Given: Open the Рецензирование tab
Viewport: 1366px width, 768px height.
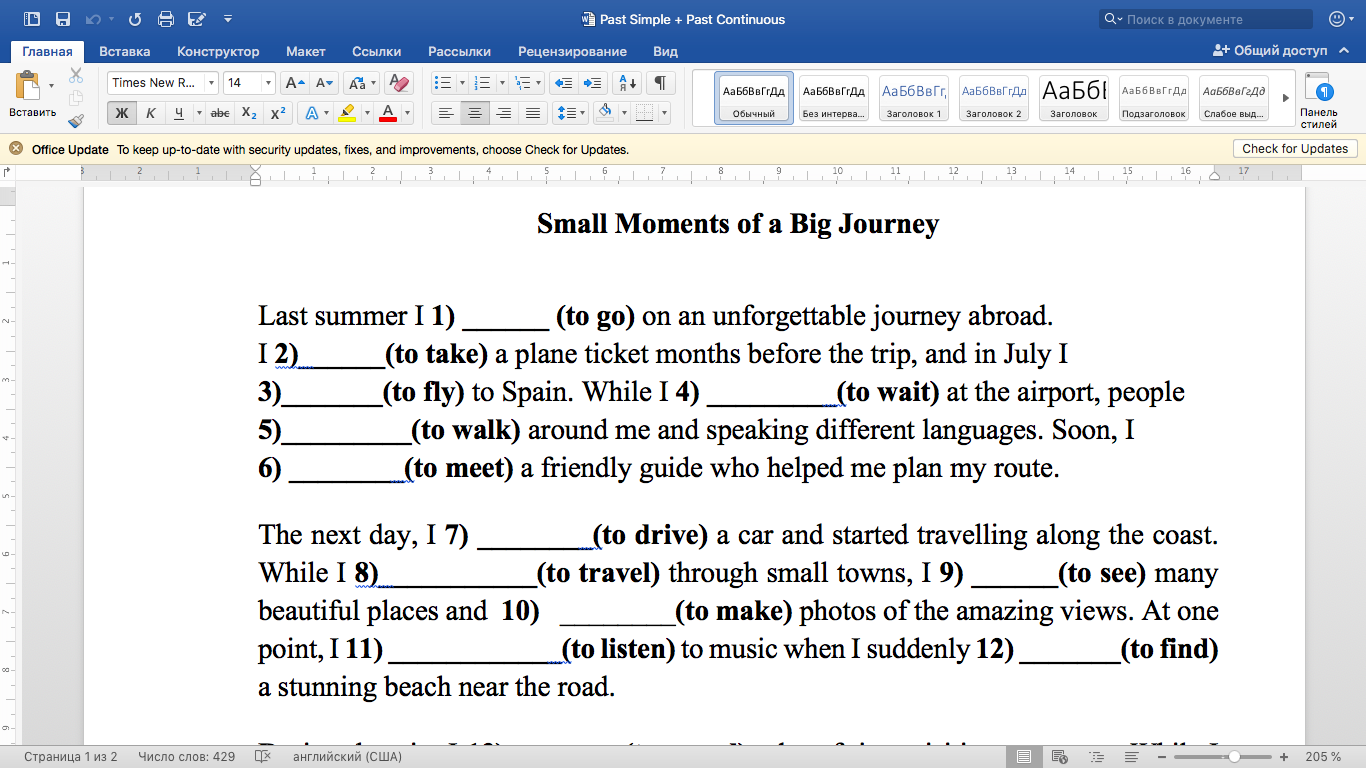Looking at the screenshot, I should click(572, 51).
